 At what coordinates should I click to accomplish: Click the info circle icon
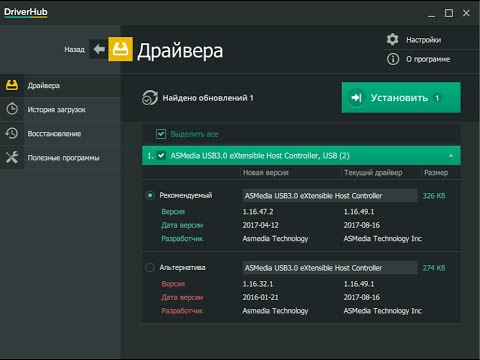coord(393,59)
